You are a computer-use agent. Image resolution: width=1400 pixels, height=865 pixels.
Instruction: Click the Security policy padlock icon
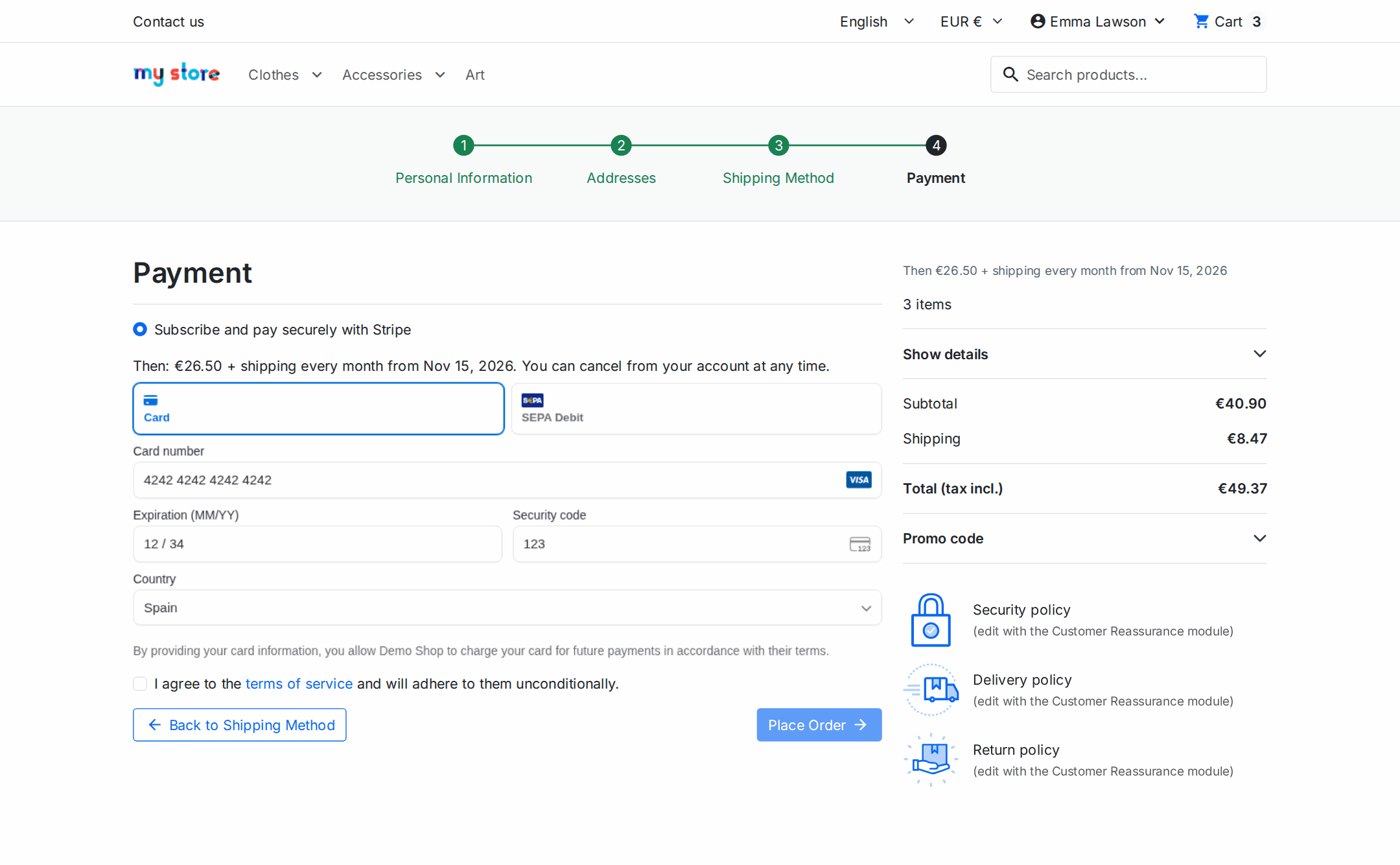931,620
